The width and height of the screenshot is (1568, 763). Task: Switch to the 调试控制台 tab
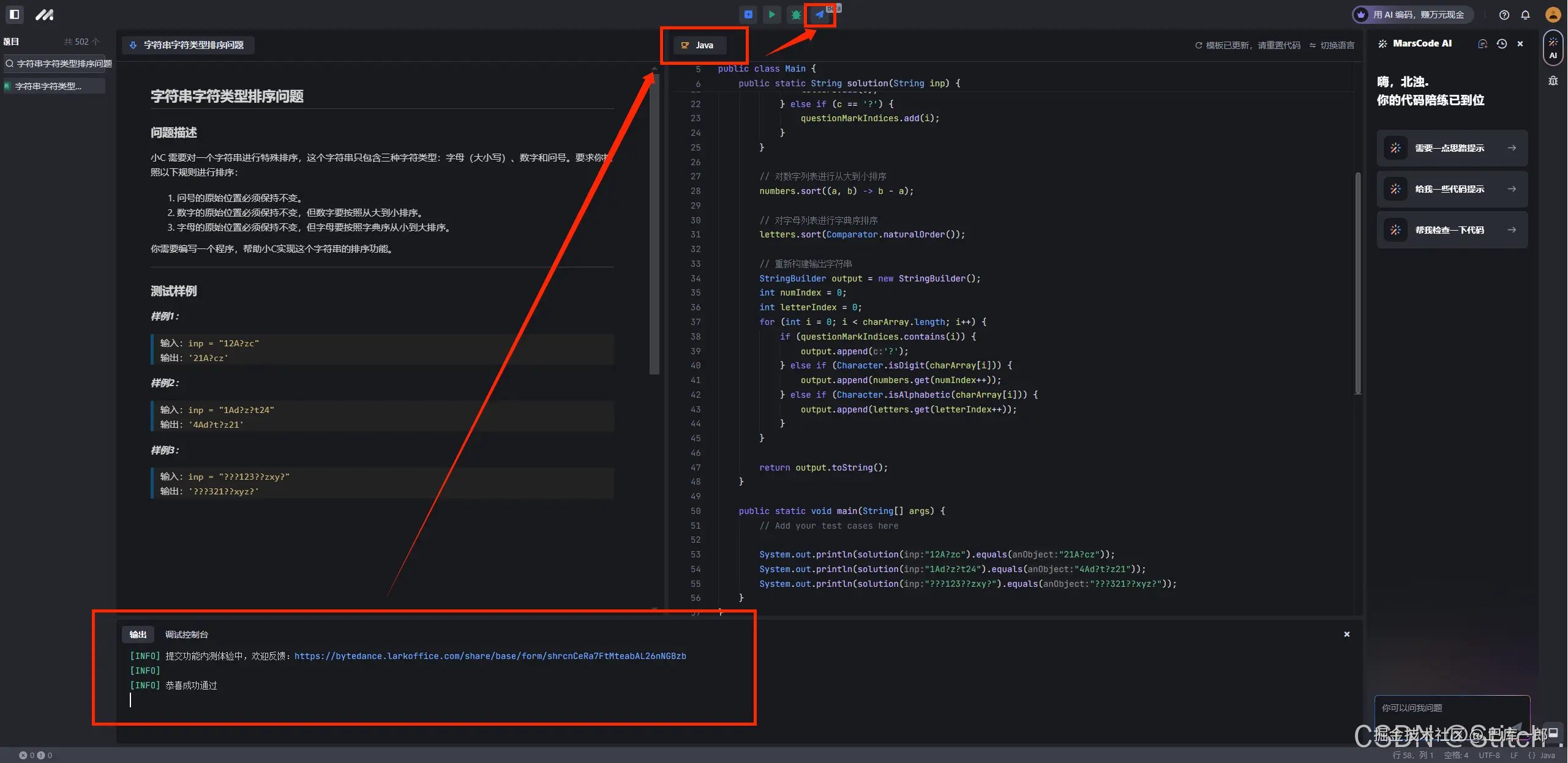pyautogui.click(x=187, y=635)
